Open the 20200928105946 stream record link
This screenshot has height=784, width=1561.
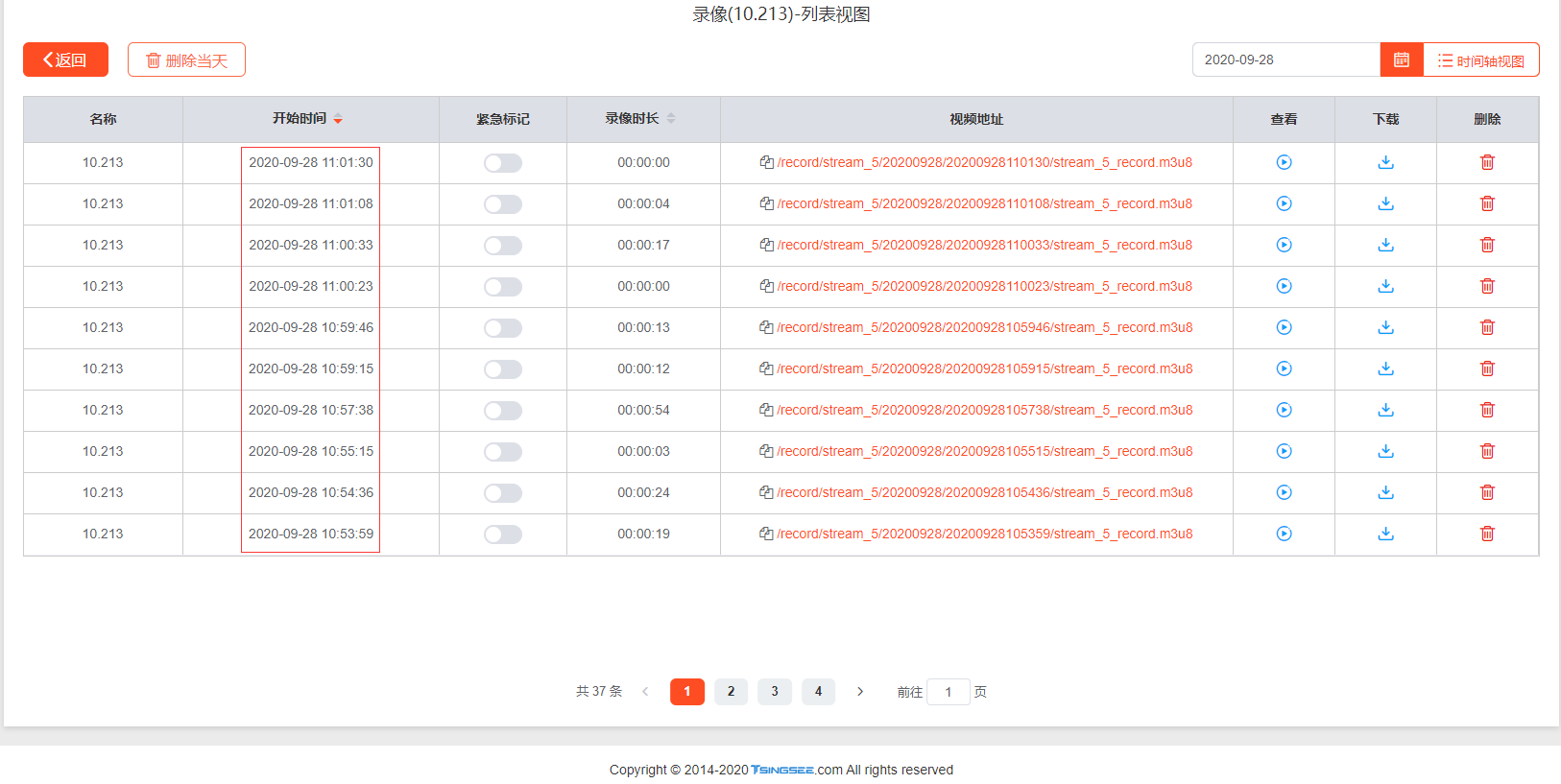984,327
